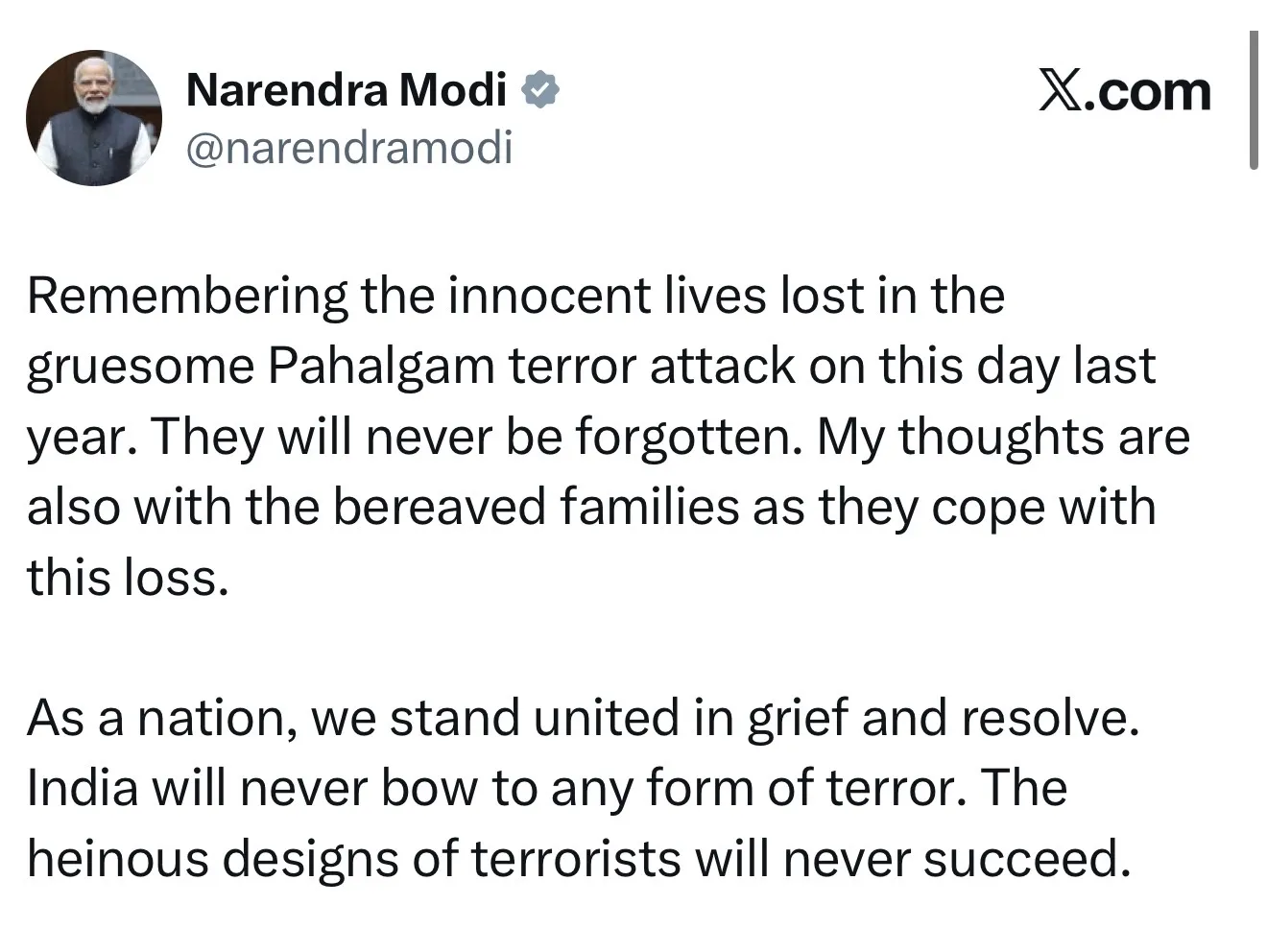
Task: Click the word "India" in second paragraph
Action: [x=82, y=788]
